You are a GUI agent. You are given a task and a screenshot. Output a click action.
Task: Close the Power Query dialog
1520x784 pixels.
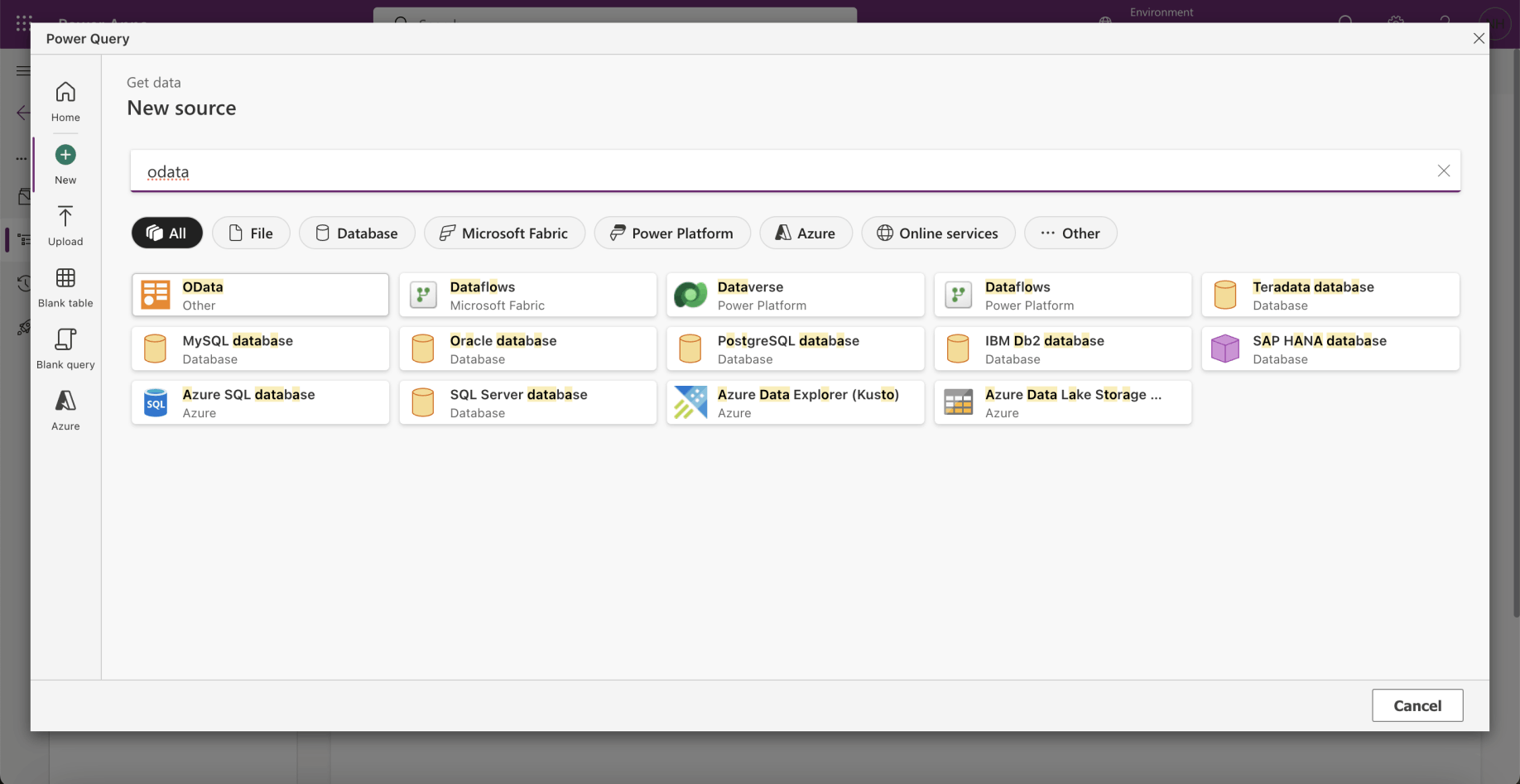(x=1479, y=38)
